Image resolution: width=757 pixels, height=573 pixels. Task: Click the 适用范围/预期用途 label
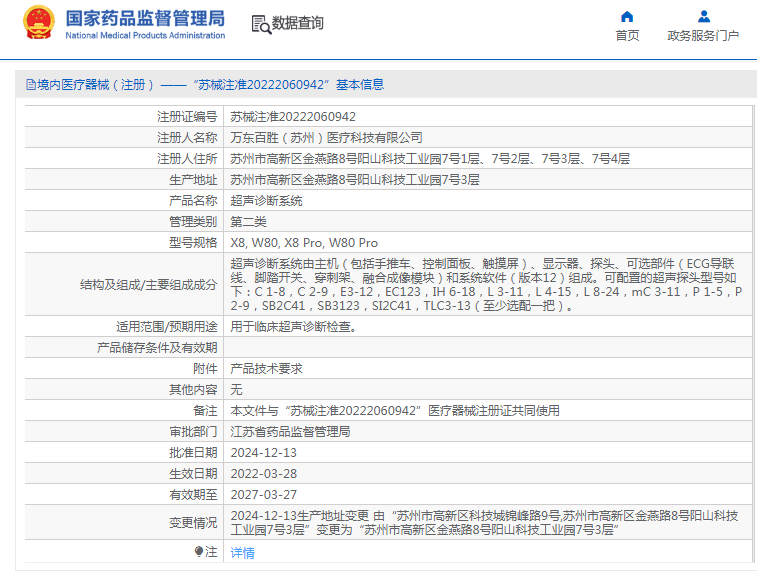(x=167, y=327)
